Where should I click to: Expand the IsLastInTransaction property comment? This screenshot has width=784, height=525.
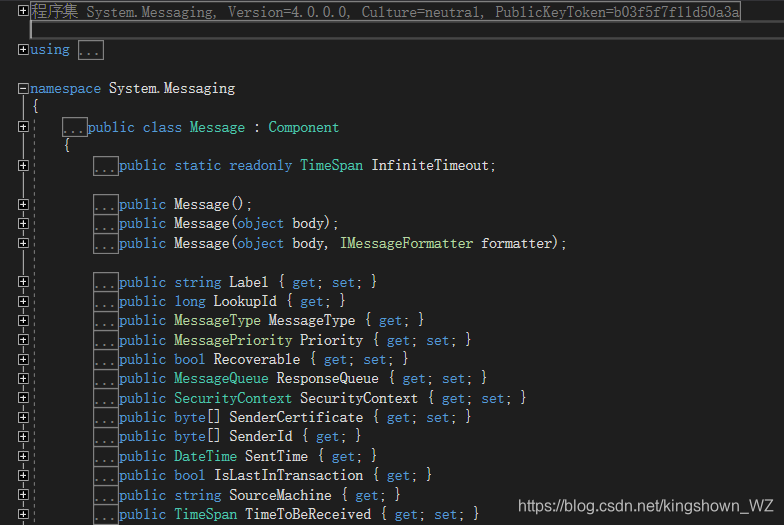pyautogui.click(x=23, y=476)
